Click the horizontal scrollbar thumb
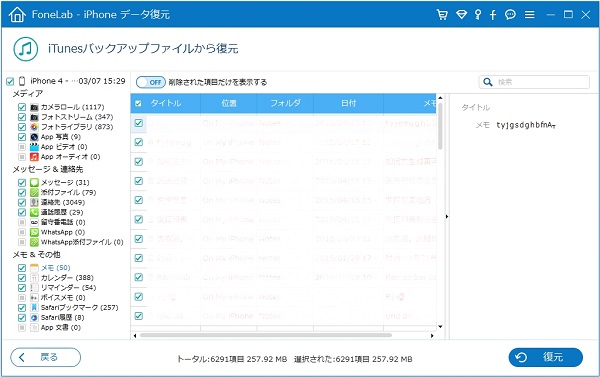Screen dimensions: 600x377 266,335
